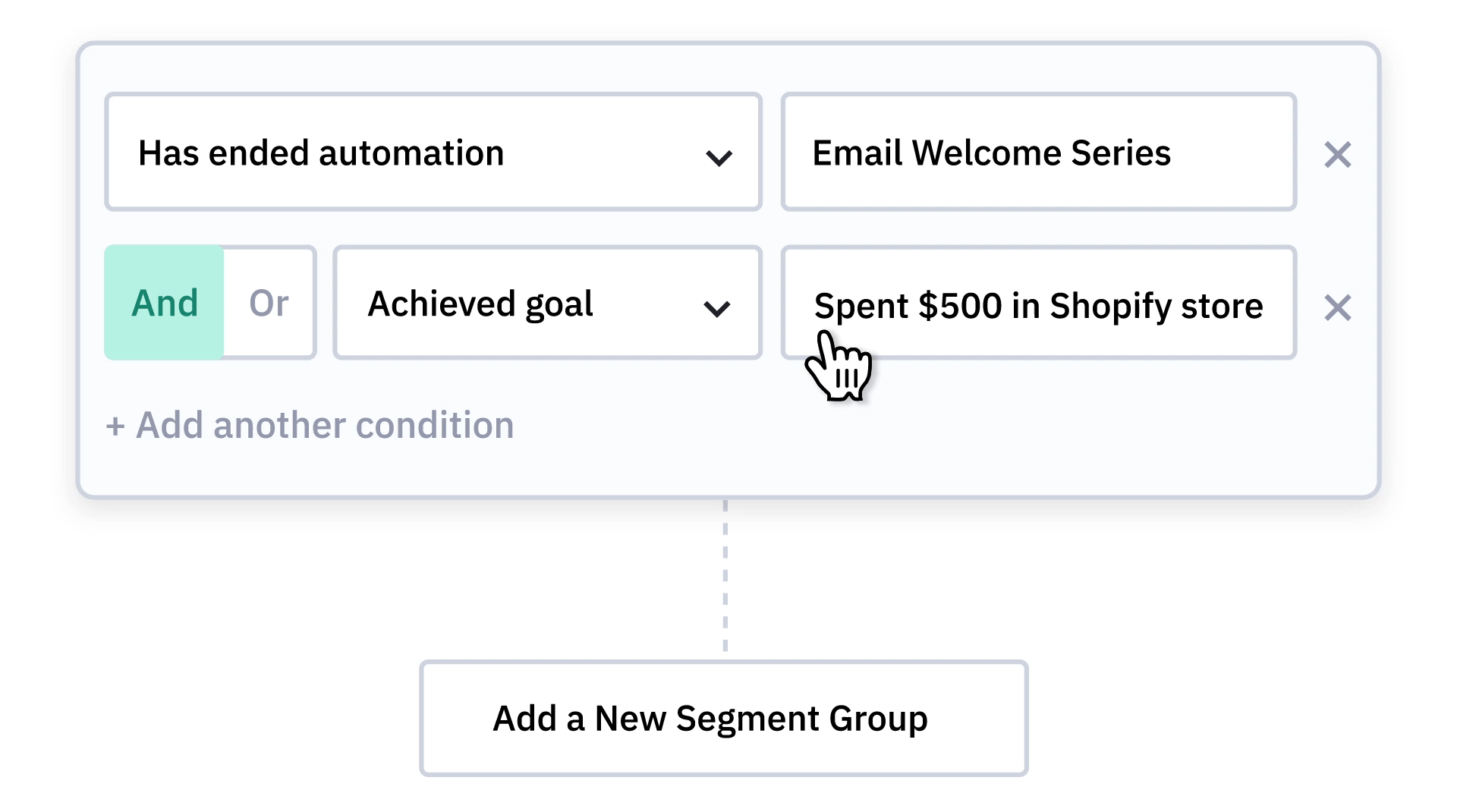Click the Add another condition link
This screenshot has height=812, width=1457.
(325, 426)
